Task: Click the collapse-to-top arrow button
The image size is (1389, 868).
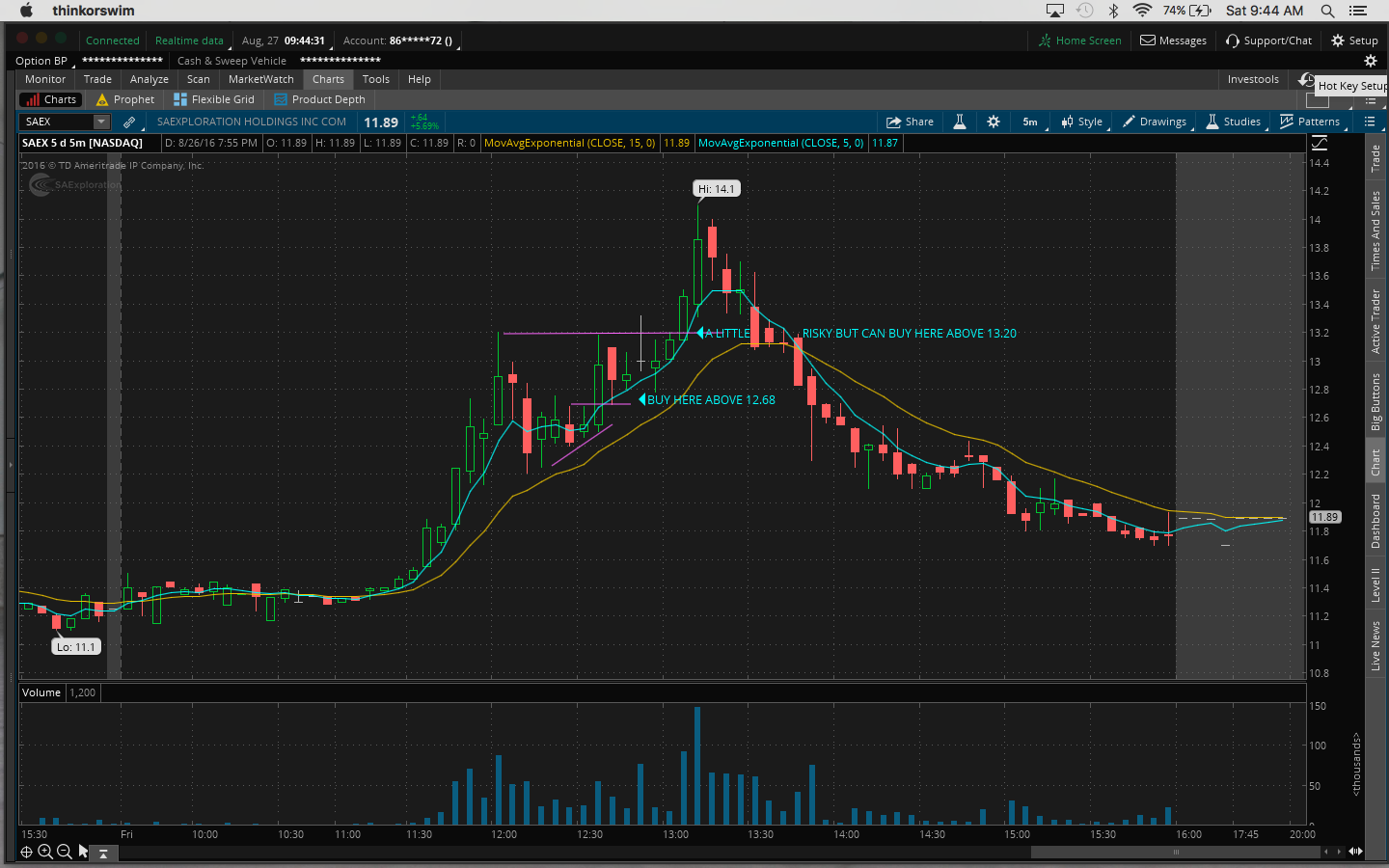Action: coord(103,853)
